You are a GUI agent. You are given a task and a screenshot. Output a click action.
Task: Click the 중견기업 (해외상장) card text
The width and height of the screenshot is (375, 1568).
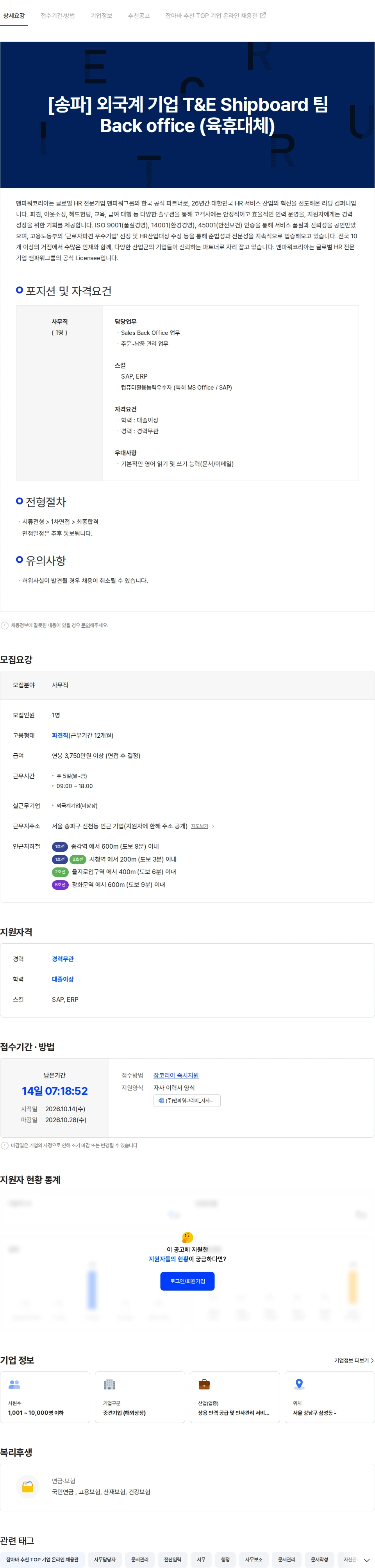point(124,1413)
